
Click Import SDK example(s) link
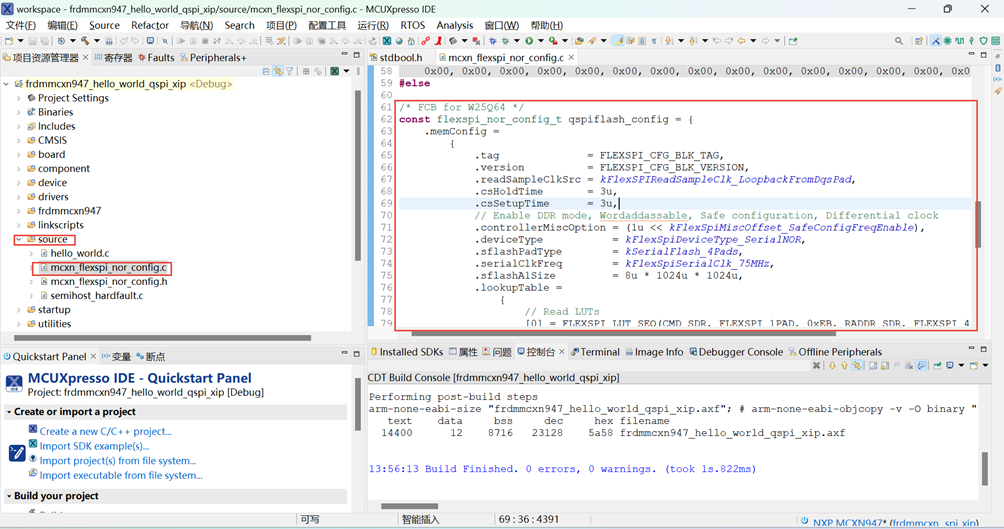pos(94,446)
